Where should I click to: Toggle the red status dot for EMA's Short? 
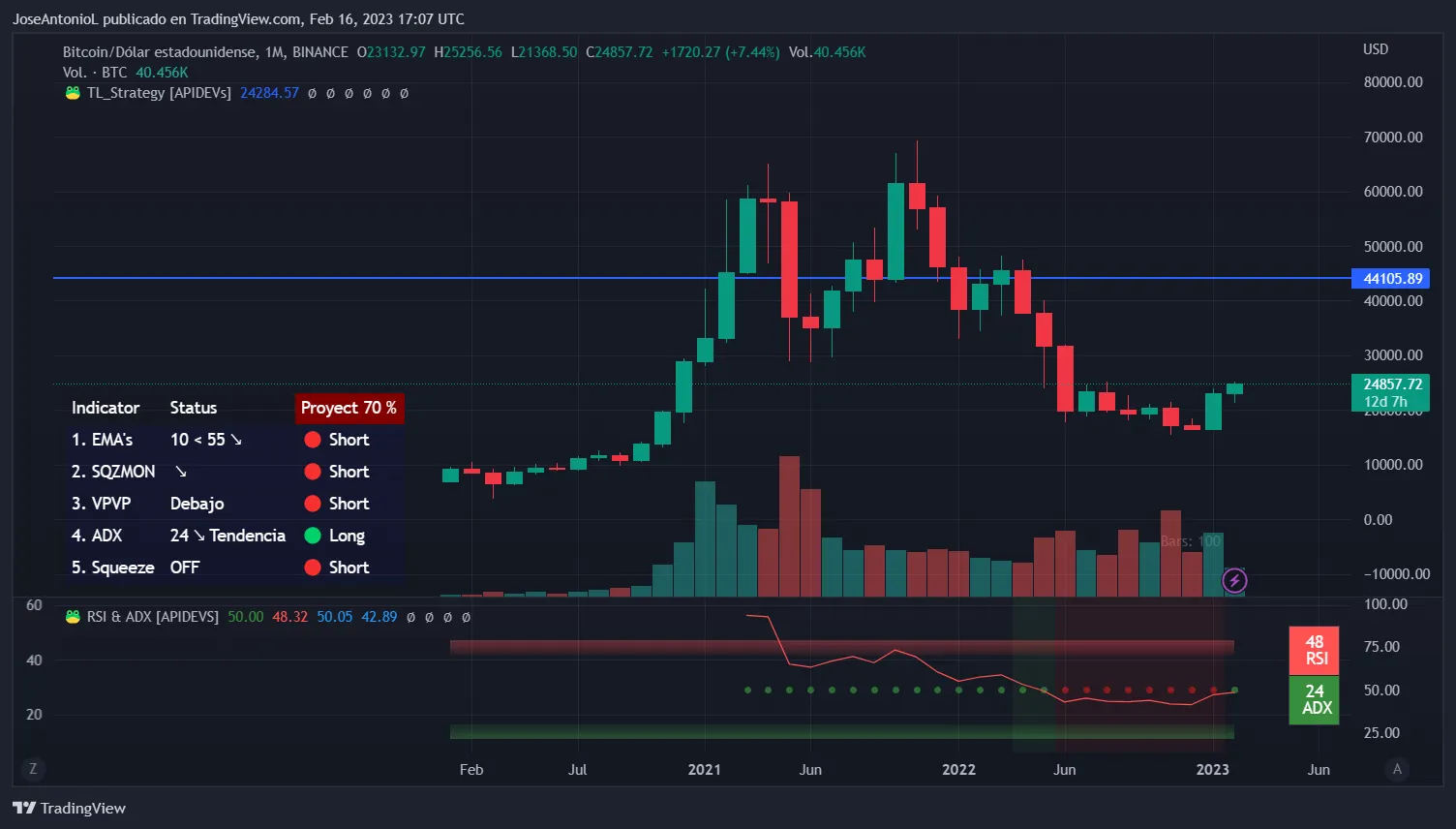pyautogui.click(x=312, y=439)
